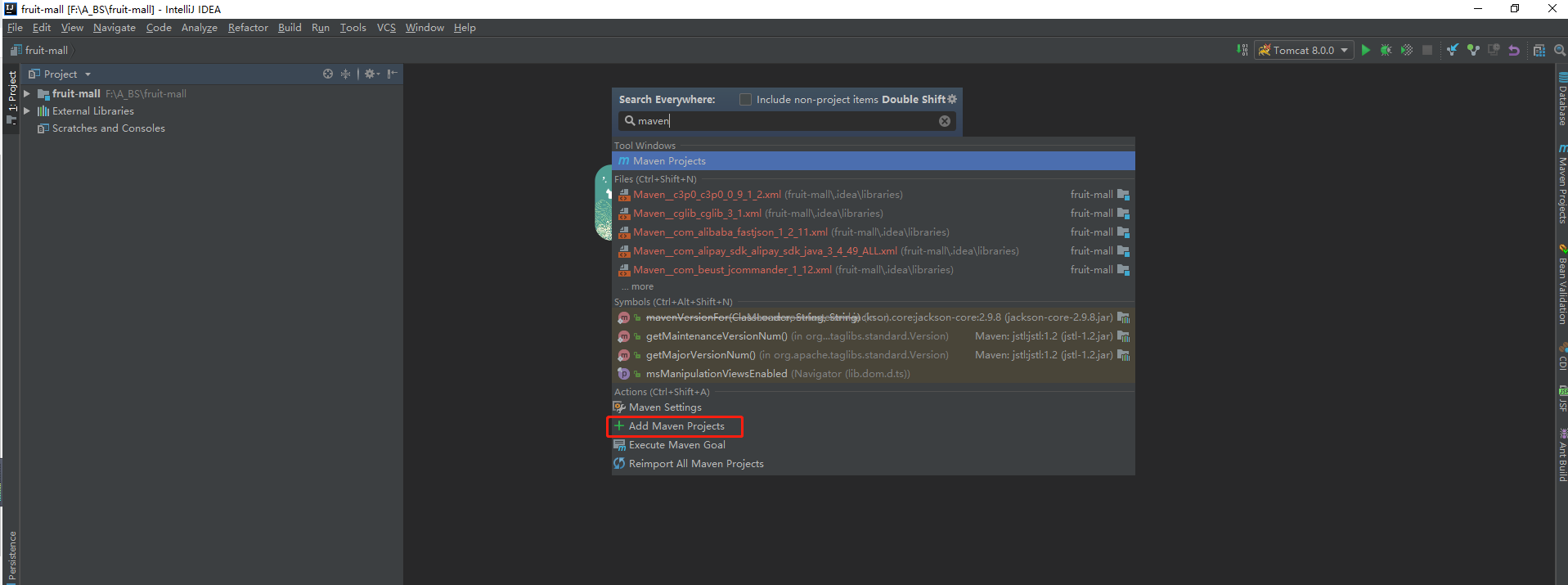
Task: Click the VCS Update Project arrow icon
Action: pos(1453,50)
